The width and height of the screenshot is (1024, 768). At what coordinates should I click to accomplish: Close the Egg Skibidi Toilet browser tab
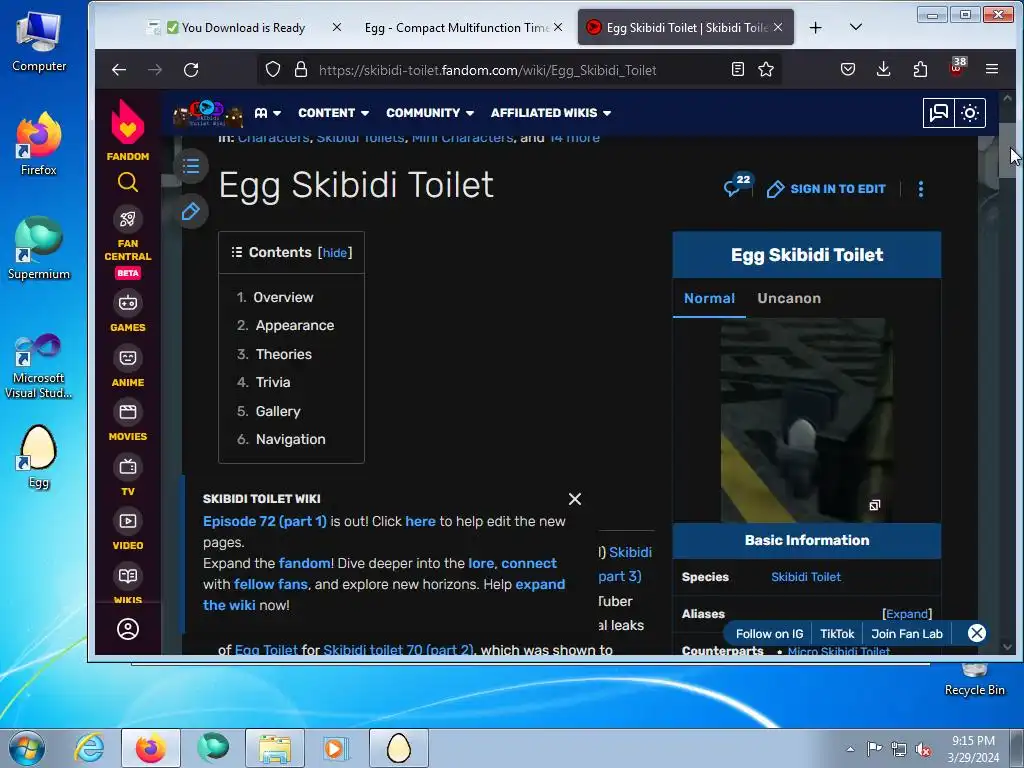778,27
